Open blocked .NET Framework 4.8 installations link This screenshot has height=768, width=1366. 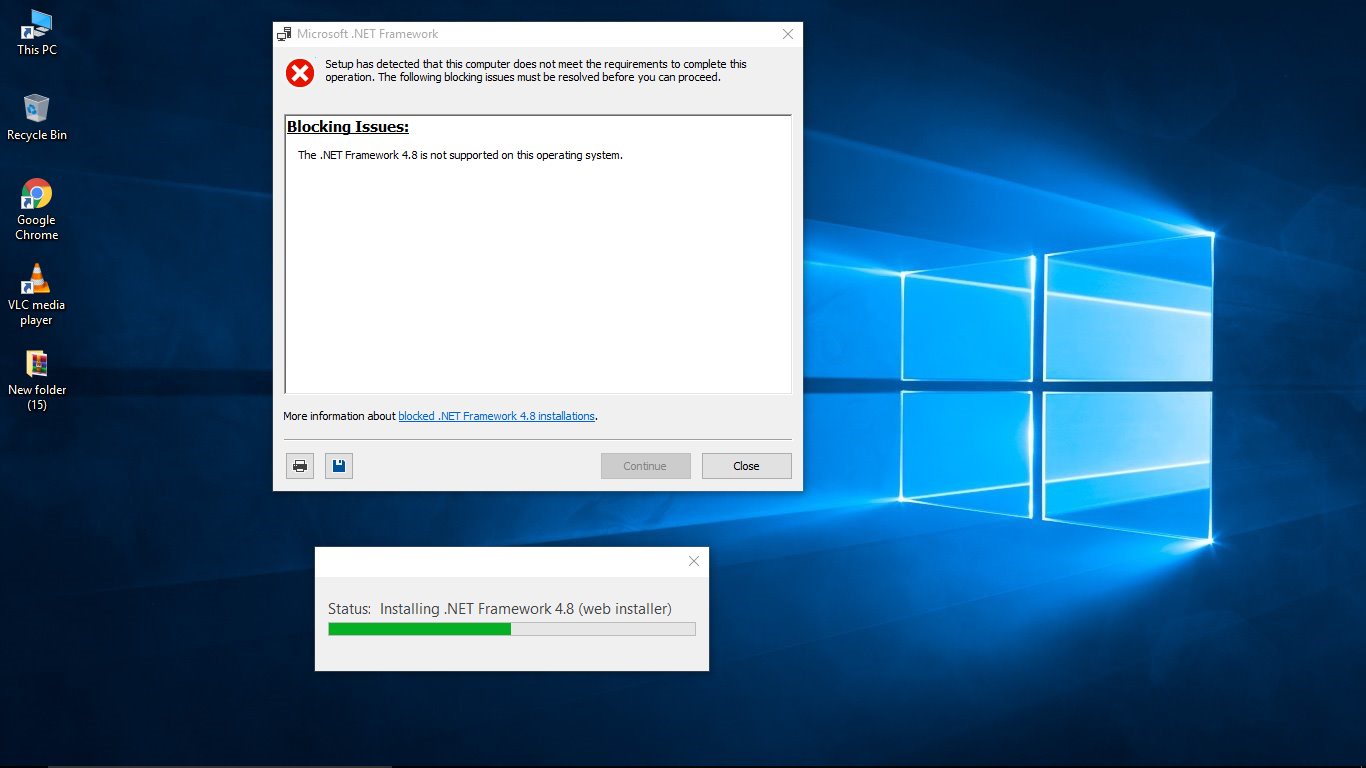[x=497, y=416]
